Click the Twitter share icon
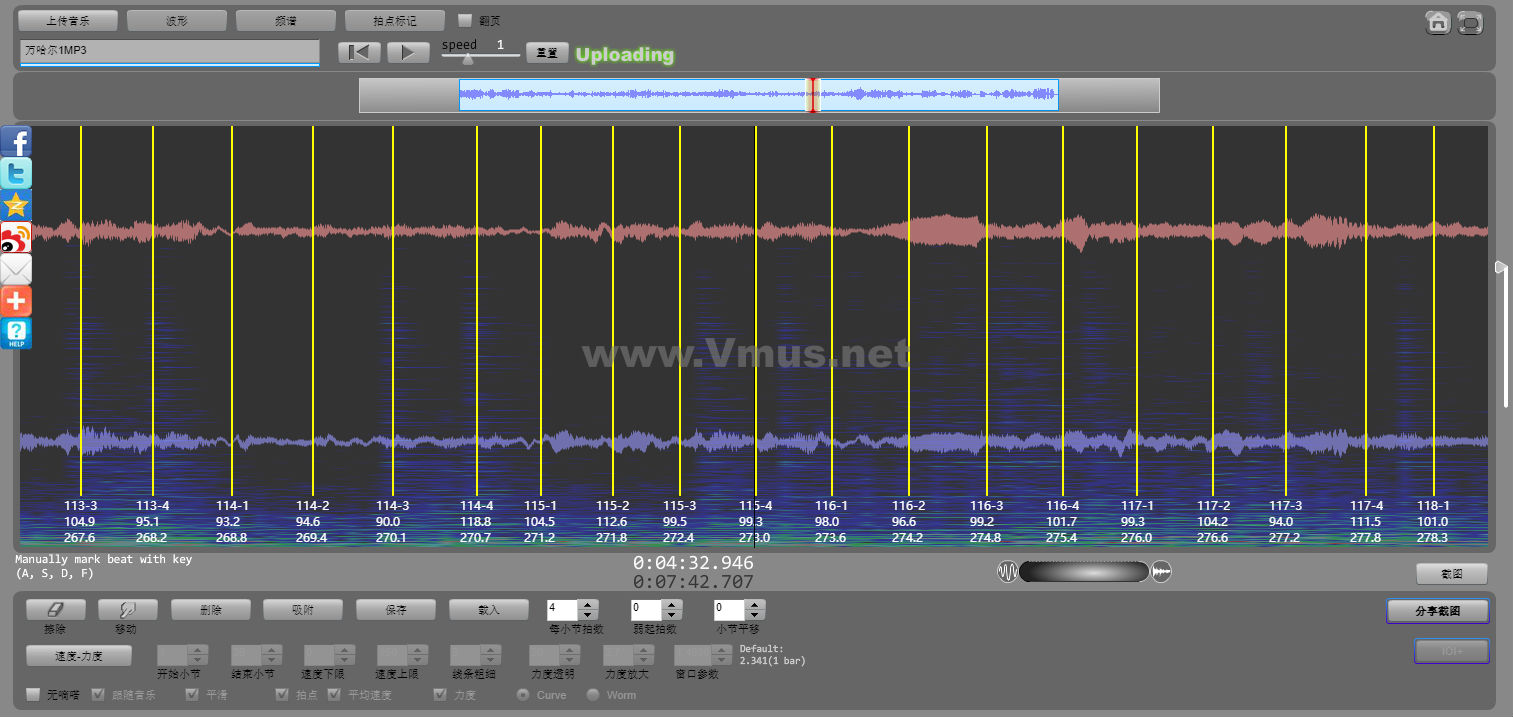This screenshot has height=717, width=1513. (16, 173)
